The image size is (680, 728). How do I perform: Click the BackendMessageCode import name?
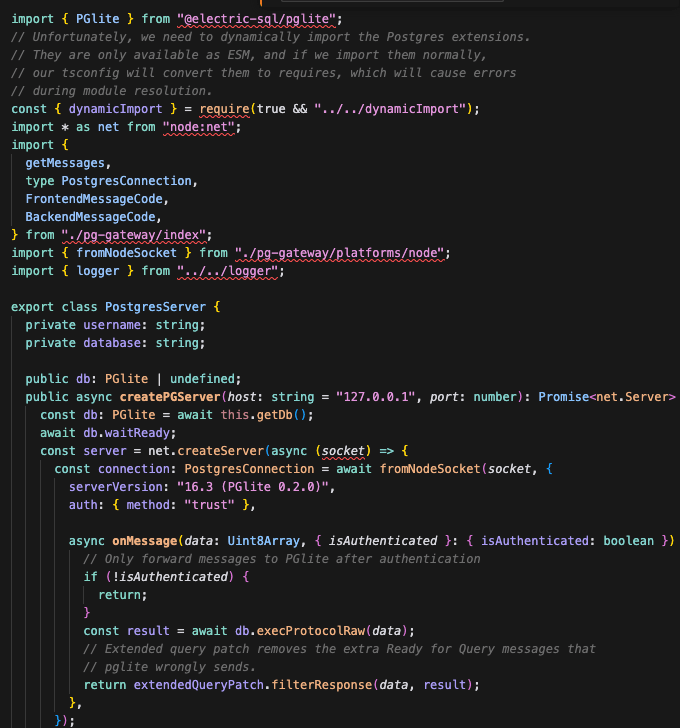click(91, 217)
